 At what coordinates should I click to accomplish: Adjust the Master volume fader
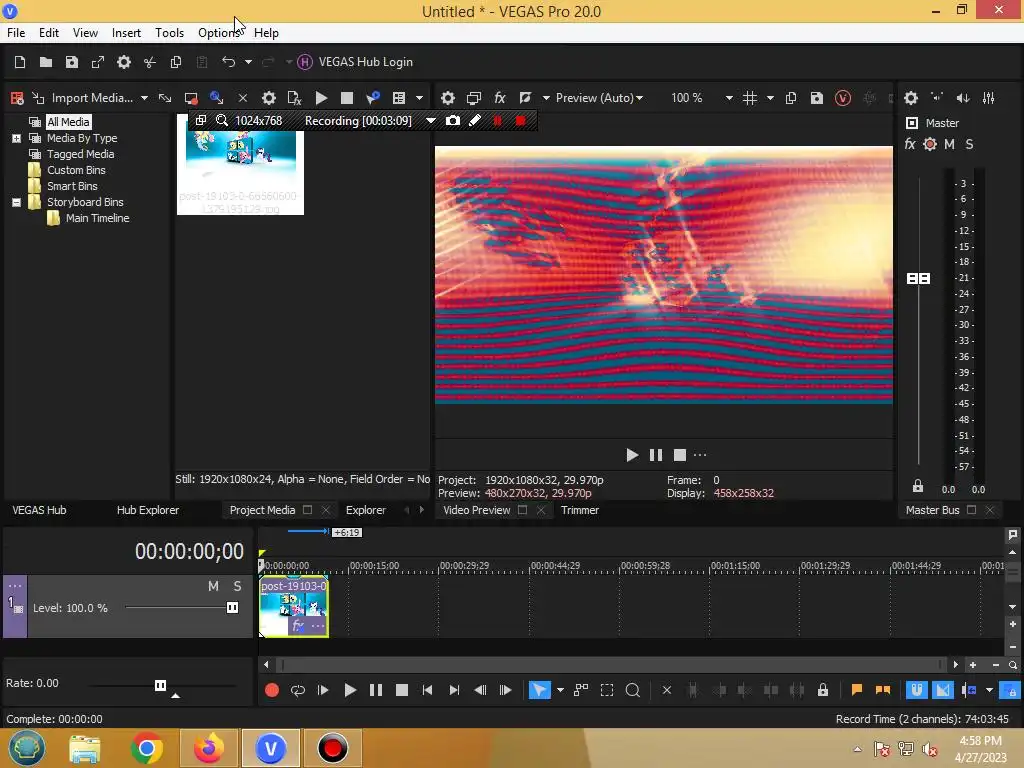[x=918, y=279]
